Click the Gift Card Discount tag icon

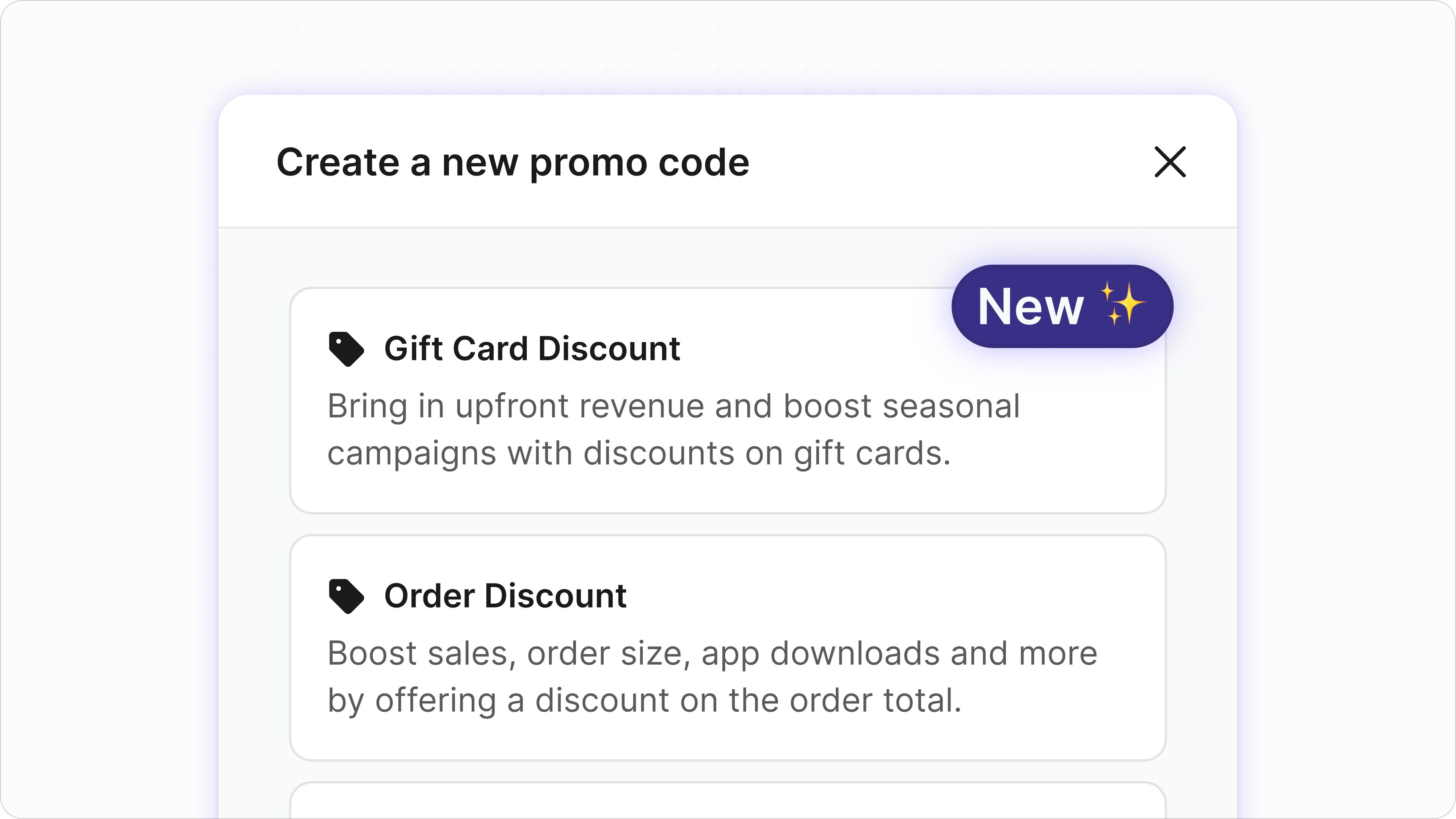point(346,349)
